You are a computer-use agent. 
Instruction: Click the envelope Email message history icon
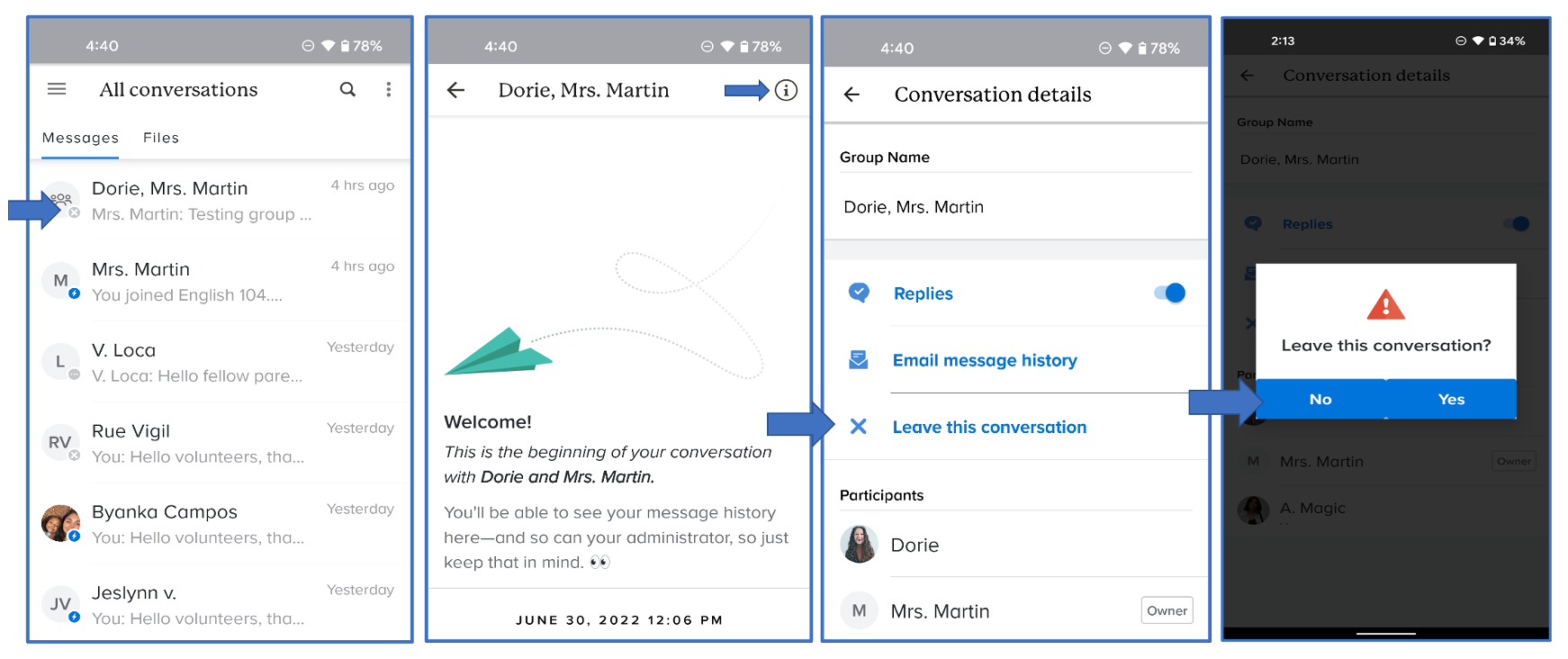pos(859,360)
